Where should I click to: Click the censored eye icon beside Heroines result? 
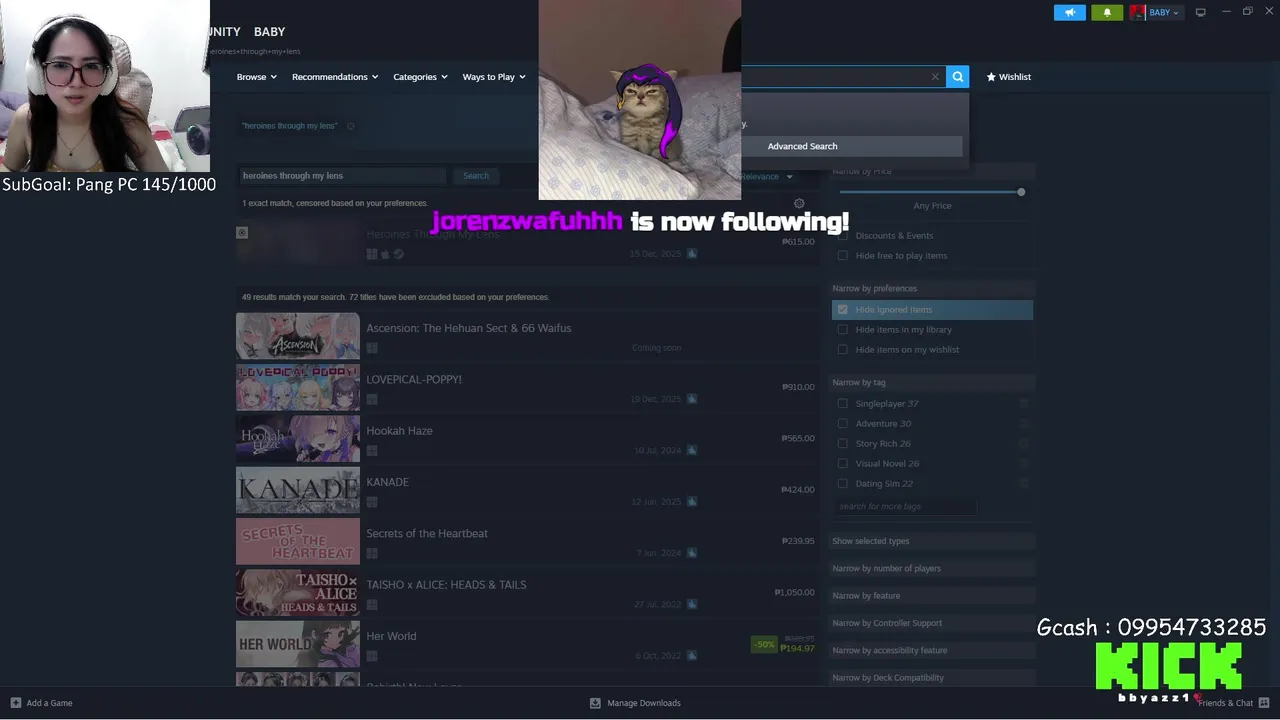pos(242,232)
